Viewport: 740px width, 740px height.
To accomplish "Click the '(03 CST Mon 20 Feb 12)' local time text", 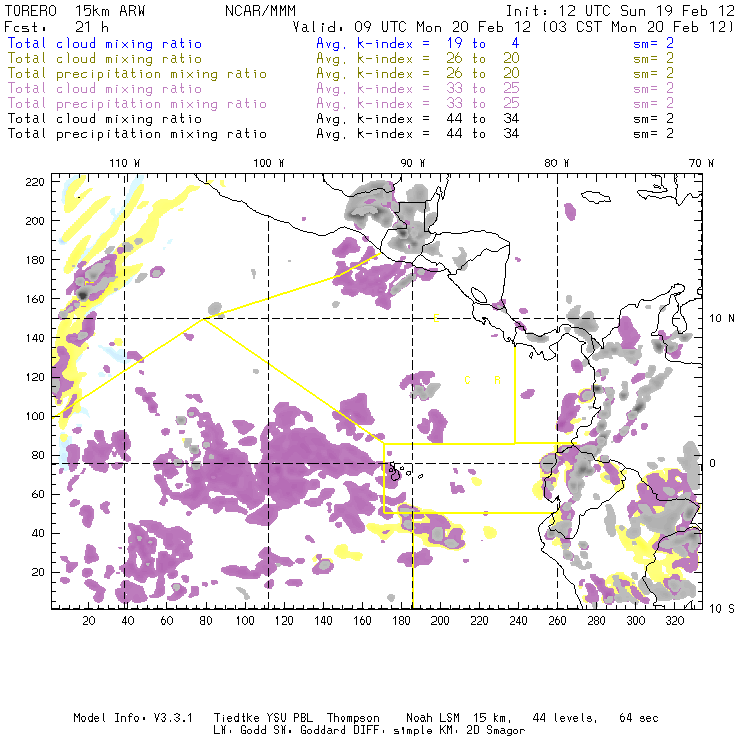I will 638,27.
